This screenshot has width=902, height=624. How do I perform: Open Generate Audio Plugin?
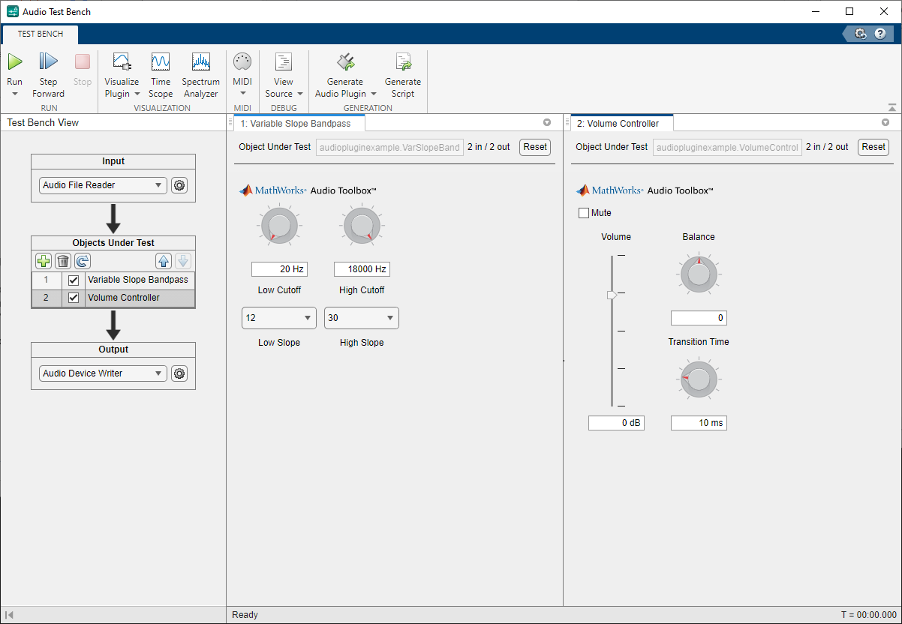[345, 62]
